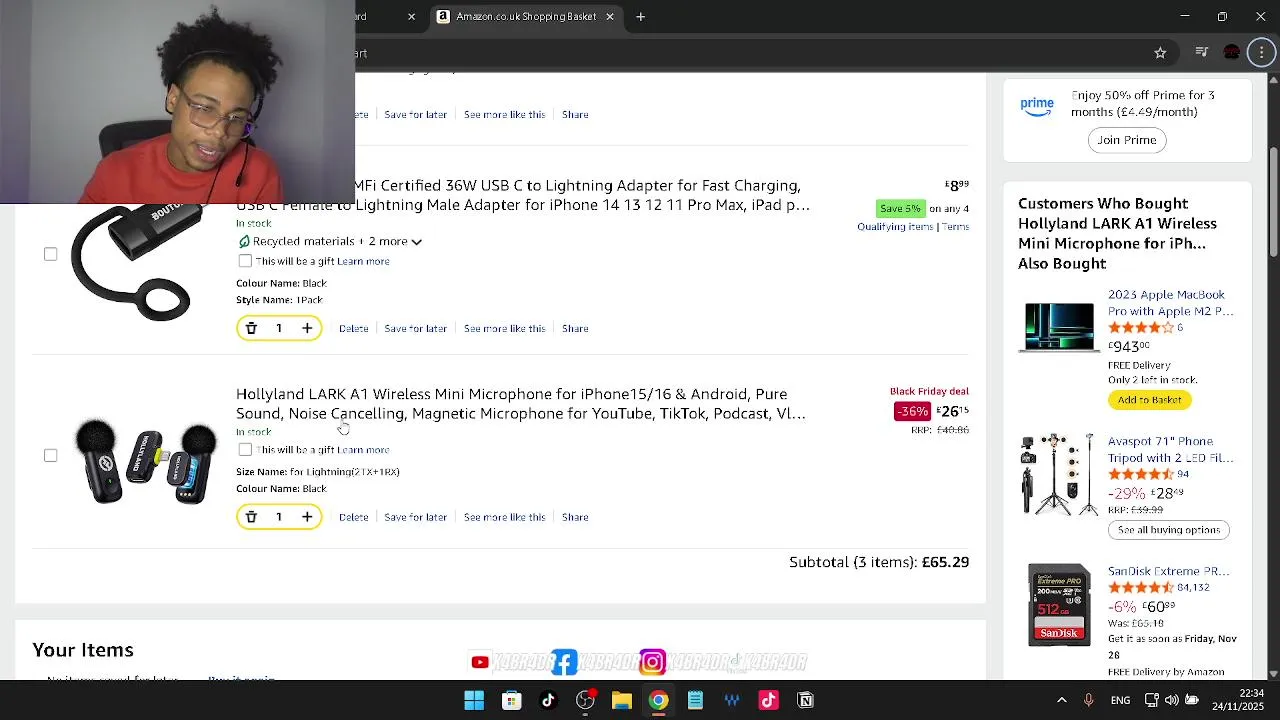
Task: Click the Save 5% green badge
Action: (900, 208)
